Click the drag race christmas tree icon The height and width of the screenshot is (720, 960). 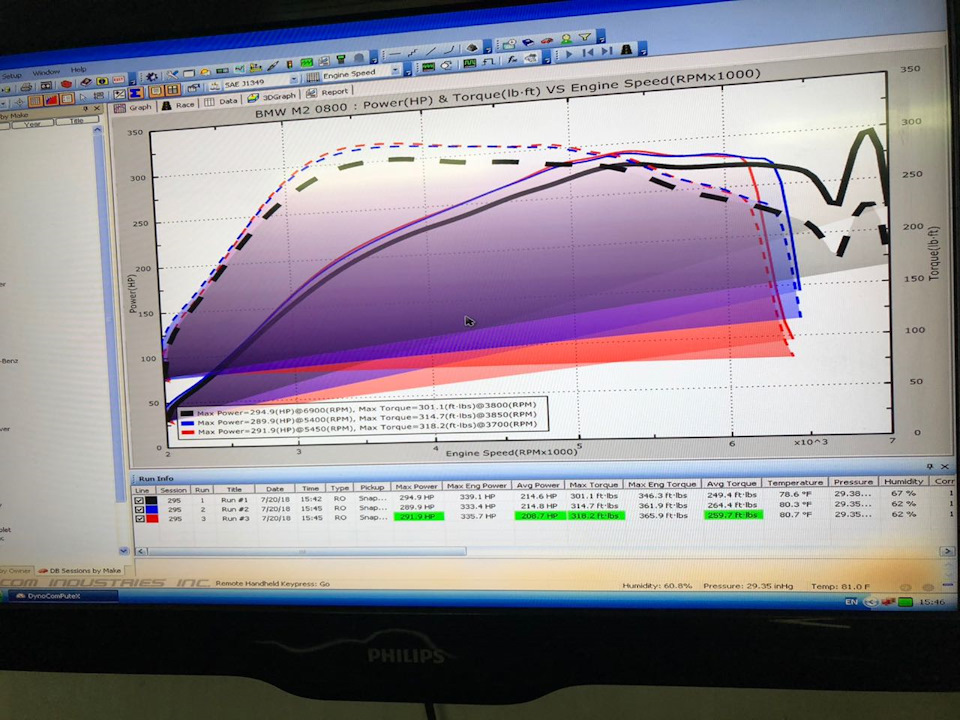(626, 50)
